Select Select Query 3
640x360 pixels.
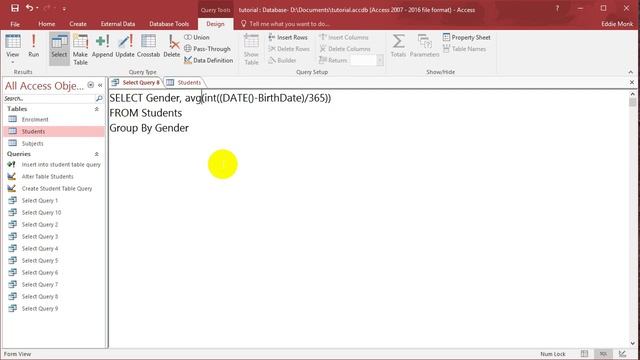coord(53,236)
